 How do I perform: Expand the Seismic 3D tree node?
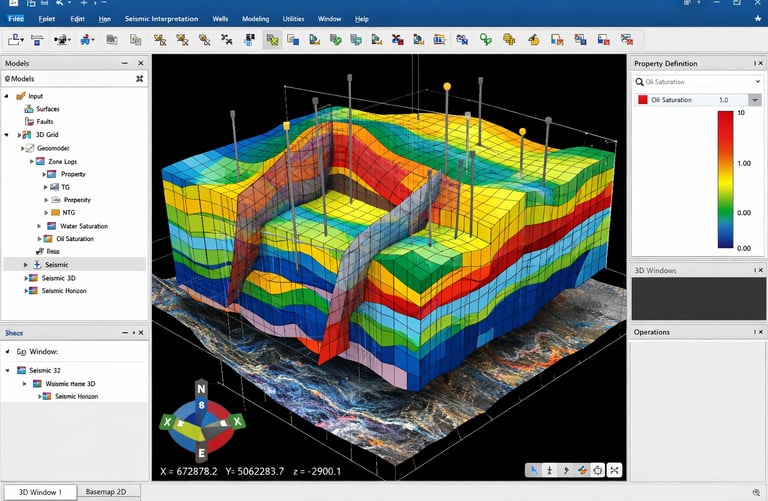25,278
